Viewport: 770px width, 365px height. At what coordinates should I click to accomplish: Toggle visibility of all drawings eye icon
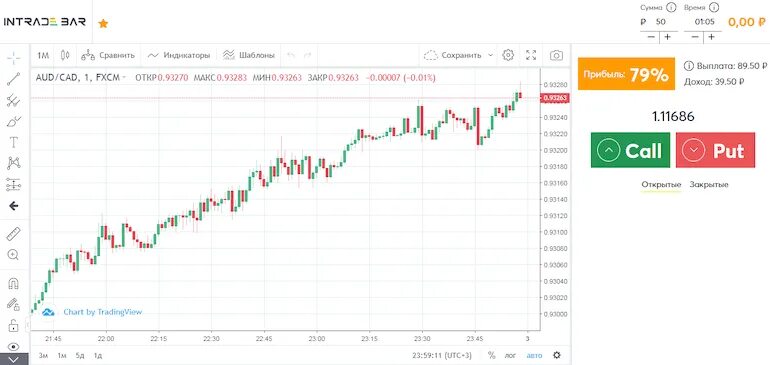point(14,347)
